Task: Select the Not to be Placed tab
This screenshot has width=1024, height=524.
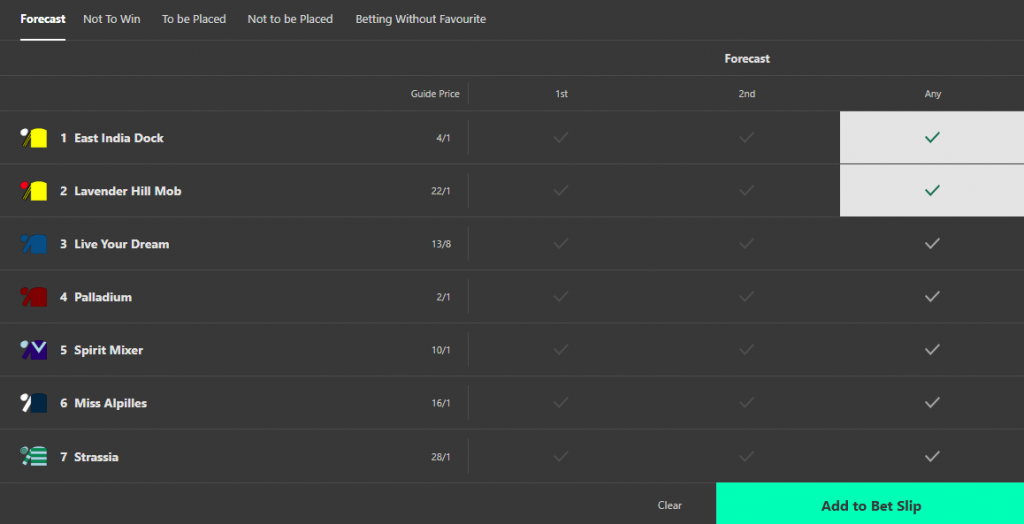Action: pos(290,19)
